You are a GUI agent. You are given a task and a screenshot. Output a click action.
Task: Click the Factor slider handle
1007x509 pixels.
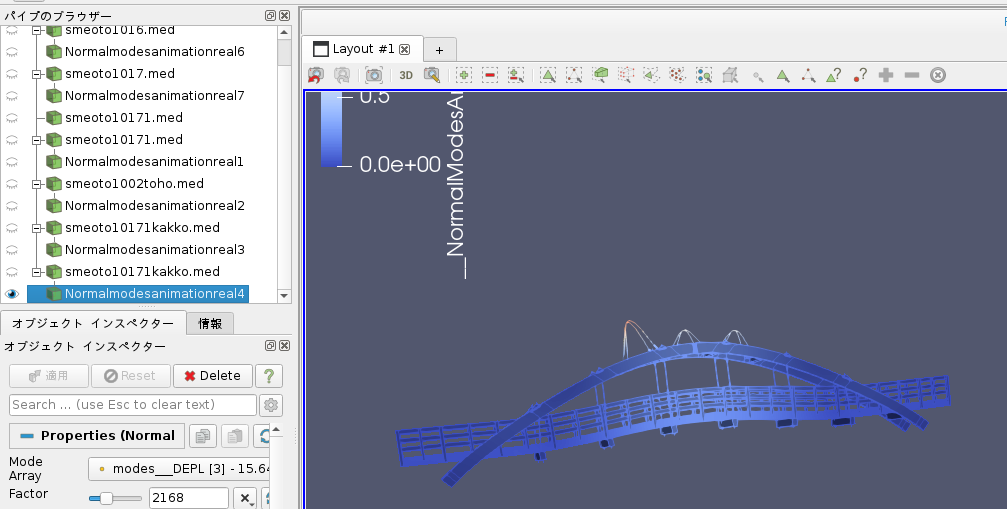(105, 498)
